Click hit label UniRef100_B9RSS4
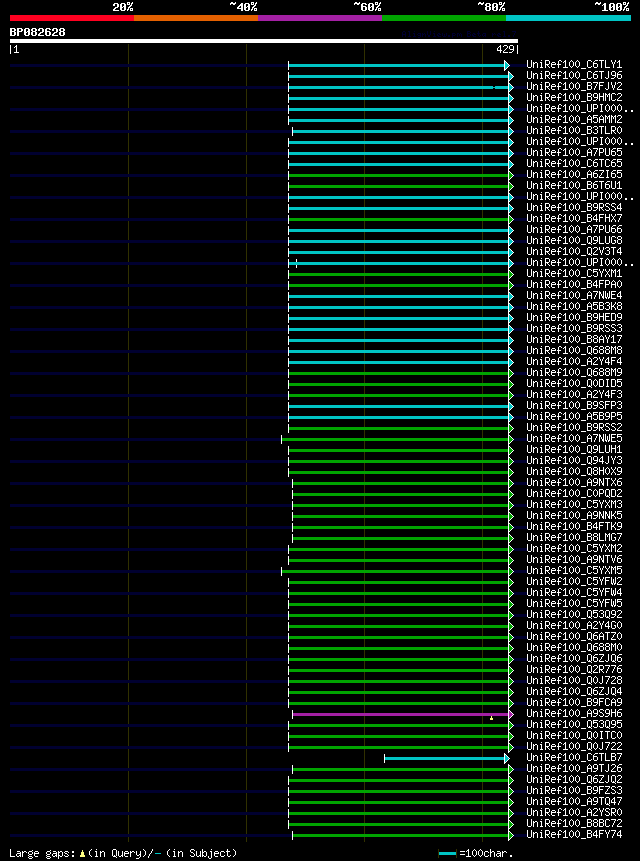The height and width of the screenshot is (861, 640). coord(574,208)
